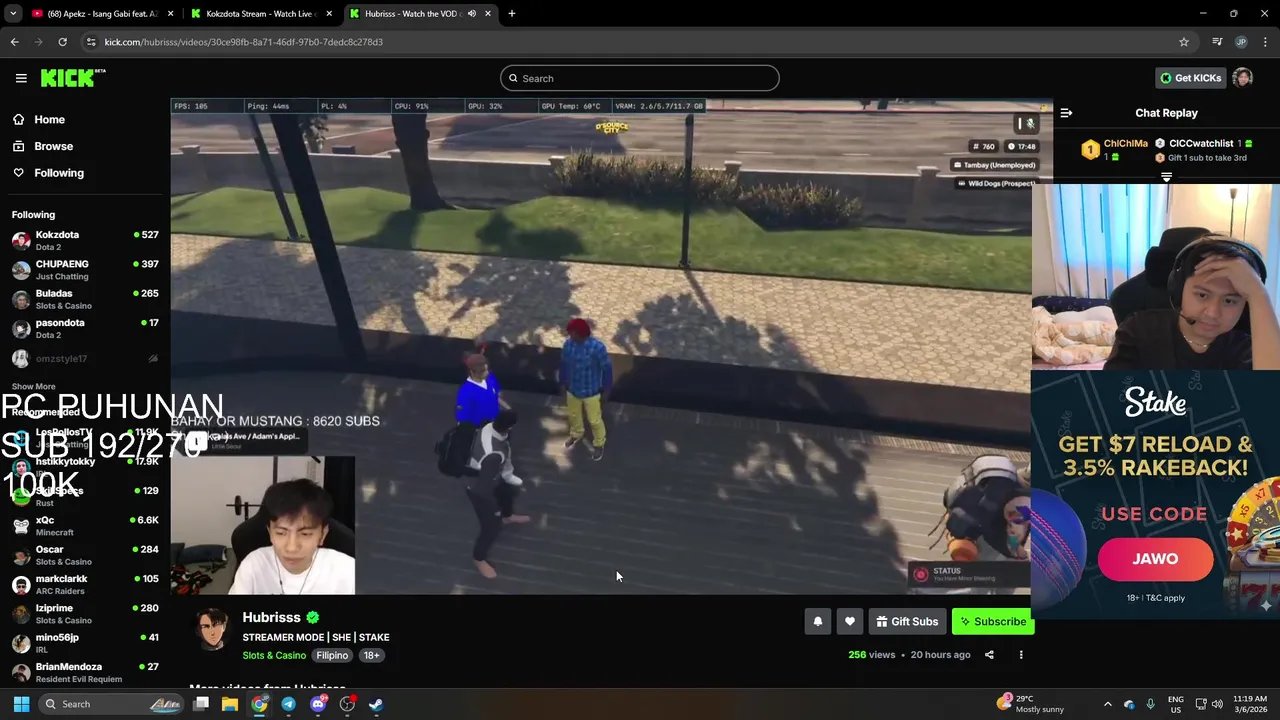Show hidden system tray icons
The image size is (1280, 720).
(1107, 704)
